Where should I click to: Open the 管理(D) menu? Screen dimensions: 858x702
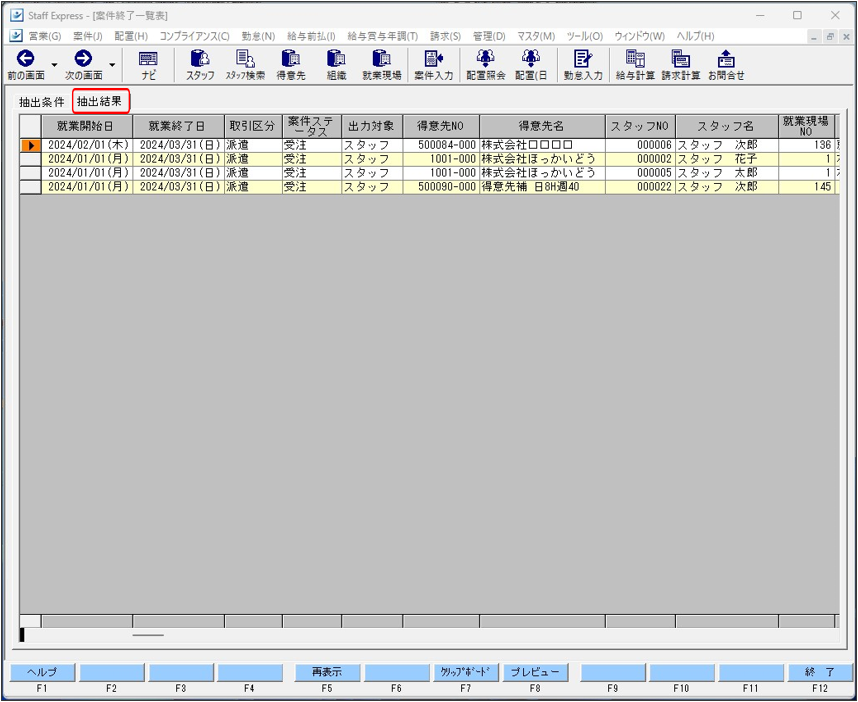489,36
